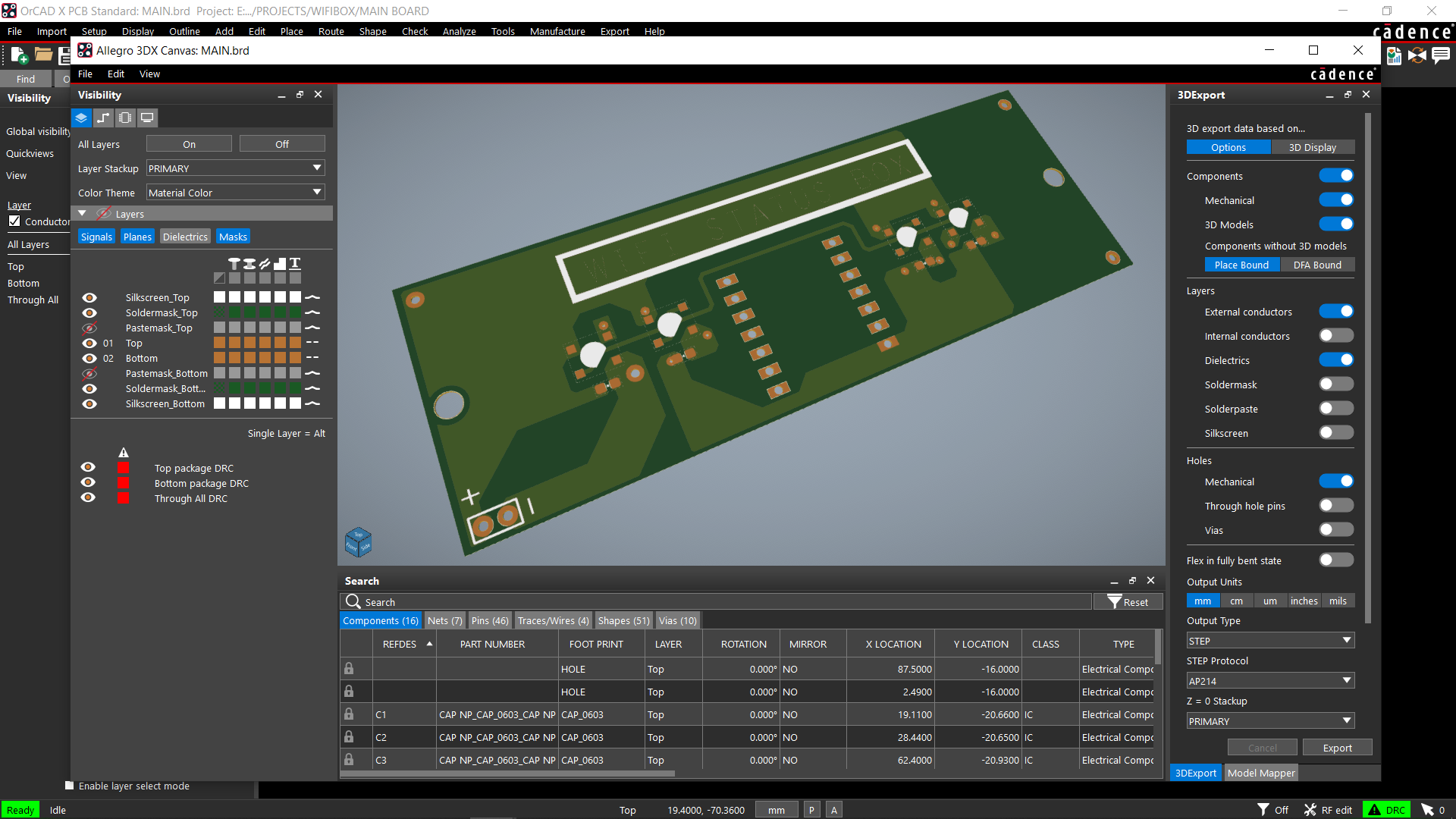
Task: Click Soldermask_Top first color swatch
Action: tap(219, 312)
